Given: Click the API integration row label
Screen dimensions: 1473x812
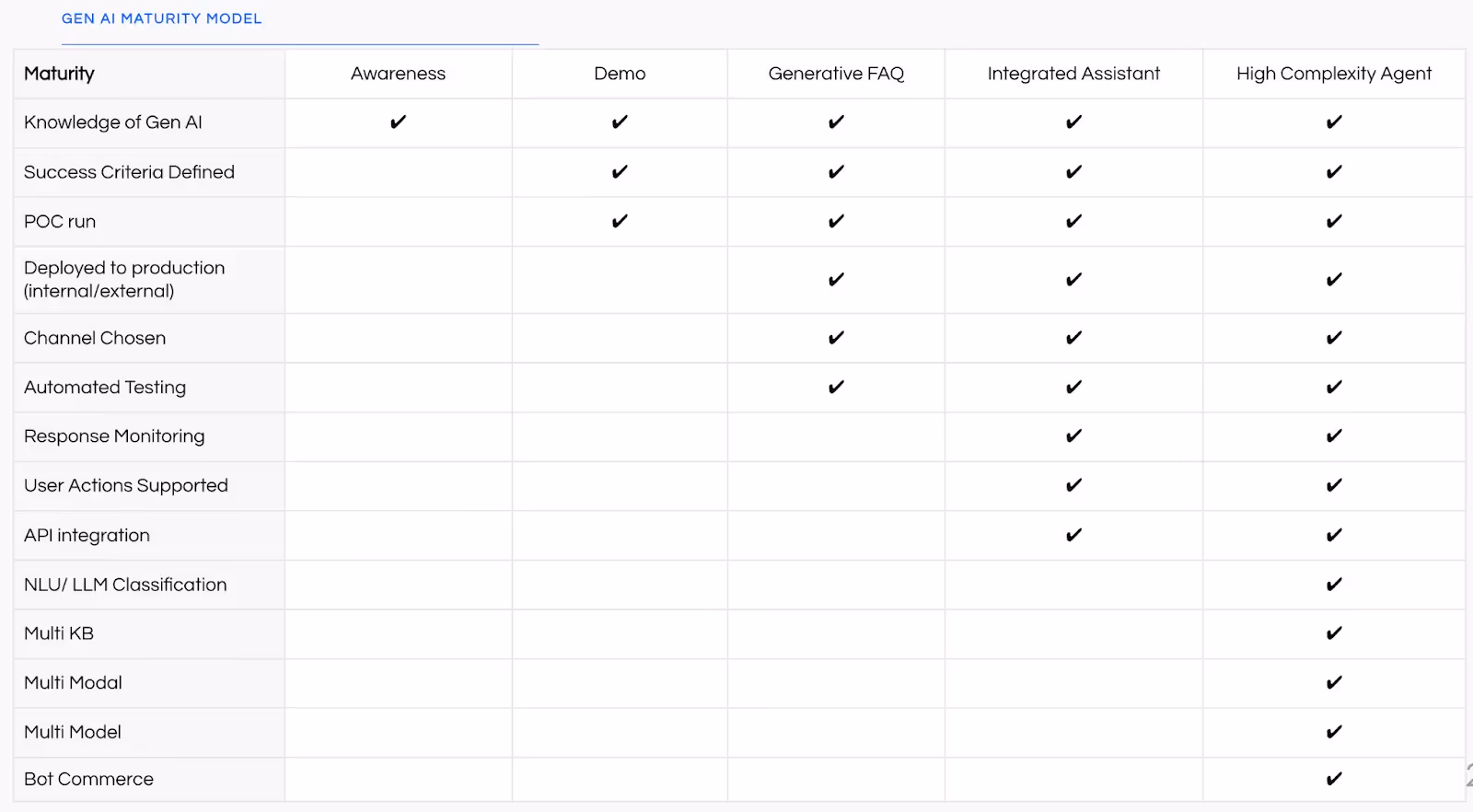Looking at the screenshot, I should coord(87,535).
